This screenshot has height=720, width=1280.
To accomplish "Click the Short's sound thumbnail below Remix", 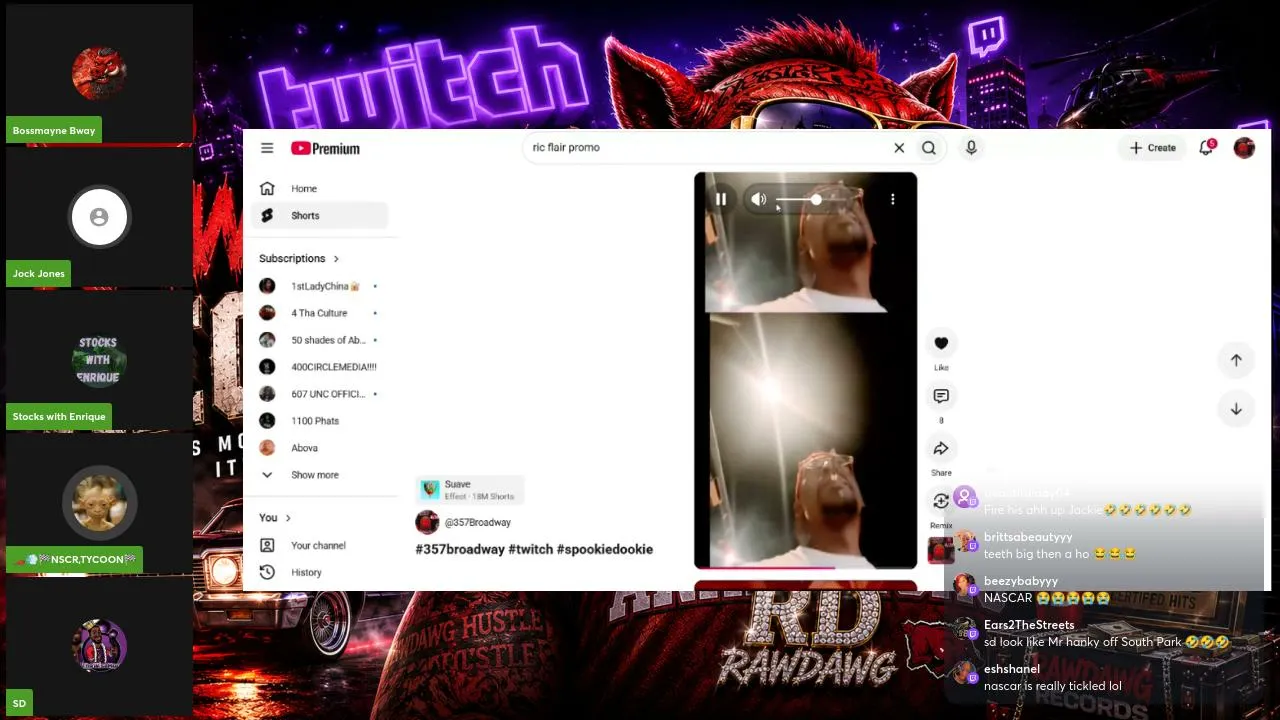I will (x=941, y=550).
